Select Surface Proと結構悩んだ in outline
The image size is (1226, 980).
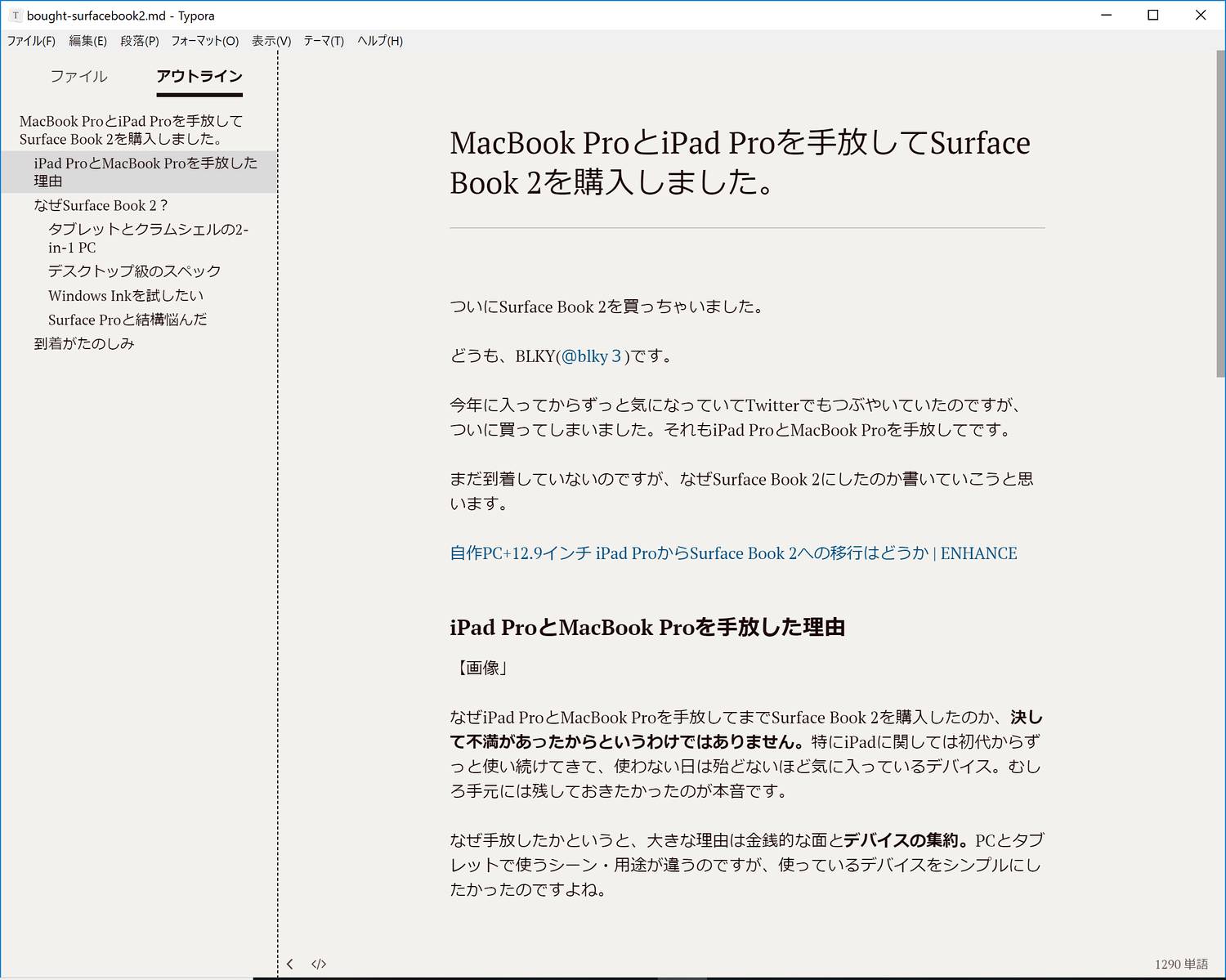pos(128,320)
